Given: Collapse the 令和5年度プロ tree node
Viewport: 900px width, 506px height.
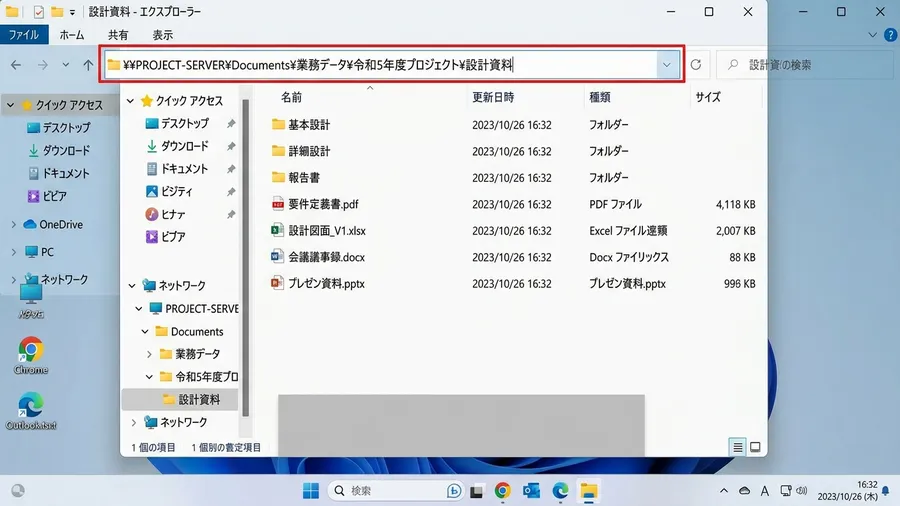Looking at the screenshot, I should (149, 377).
